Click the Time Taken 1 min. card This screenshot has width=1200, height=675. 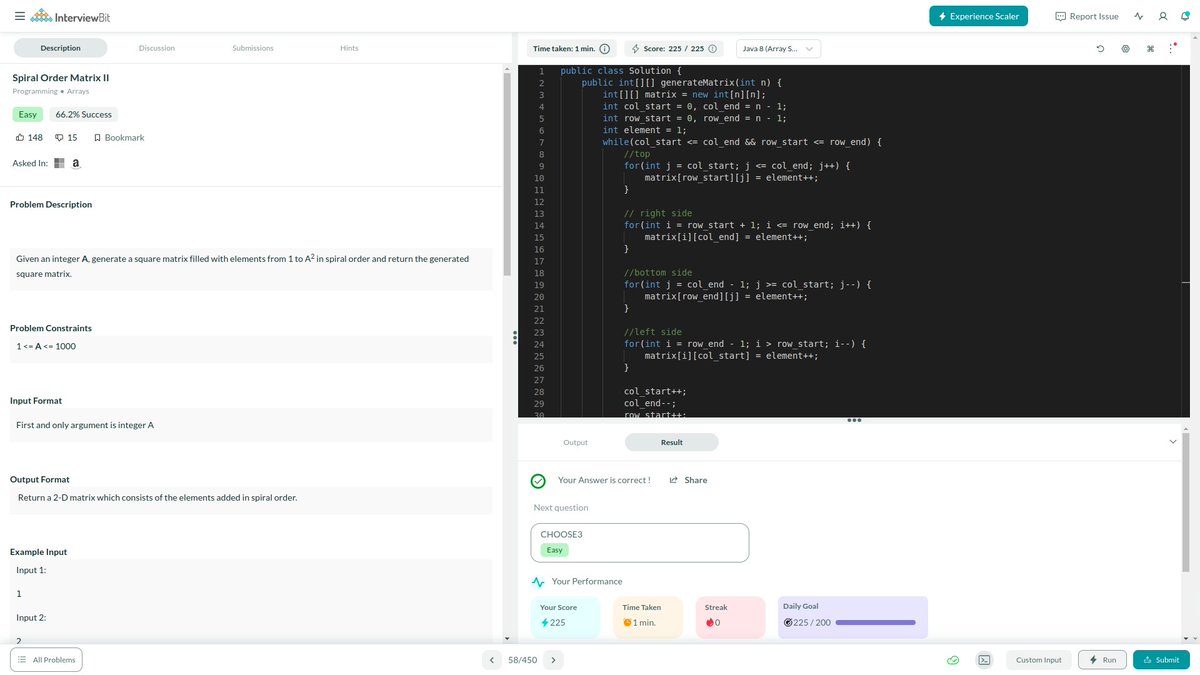tap(647, 617)
